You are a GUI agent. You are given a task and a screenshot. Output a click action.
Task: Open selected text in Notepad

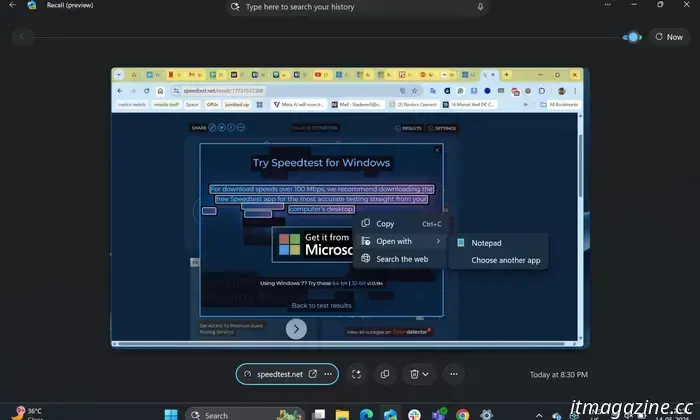[x=499, y=243]
